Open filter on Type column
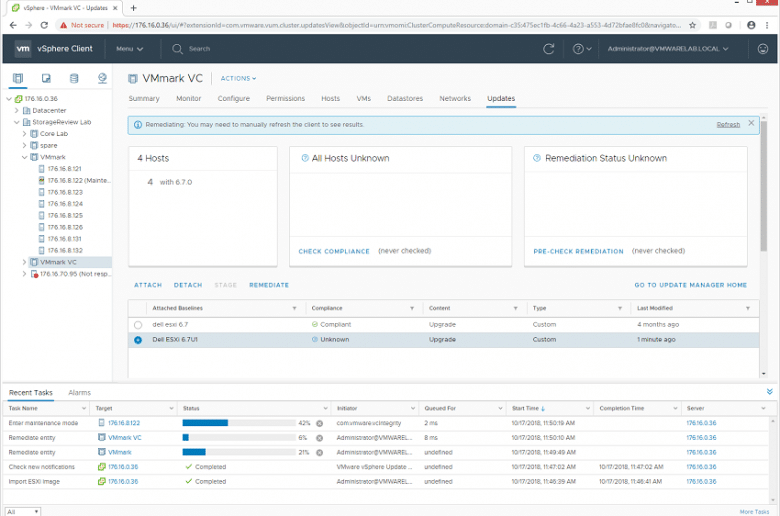This screenshot has height=516, width=780. click(x=620, y=309)
